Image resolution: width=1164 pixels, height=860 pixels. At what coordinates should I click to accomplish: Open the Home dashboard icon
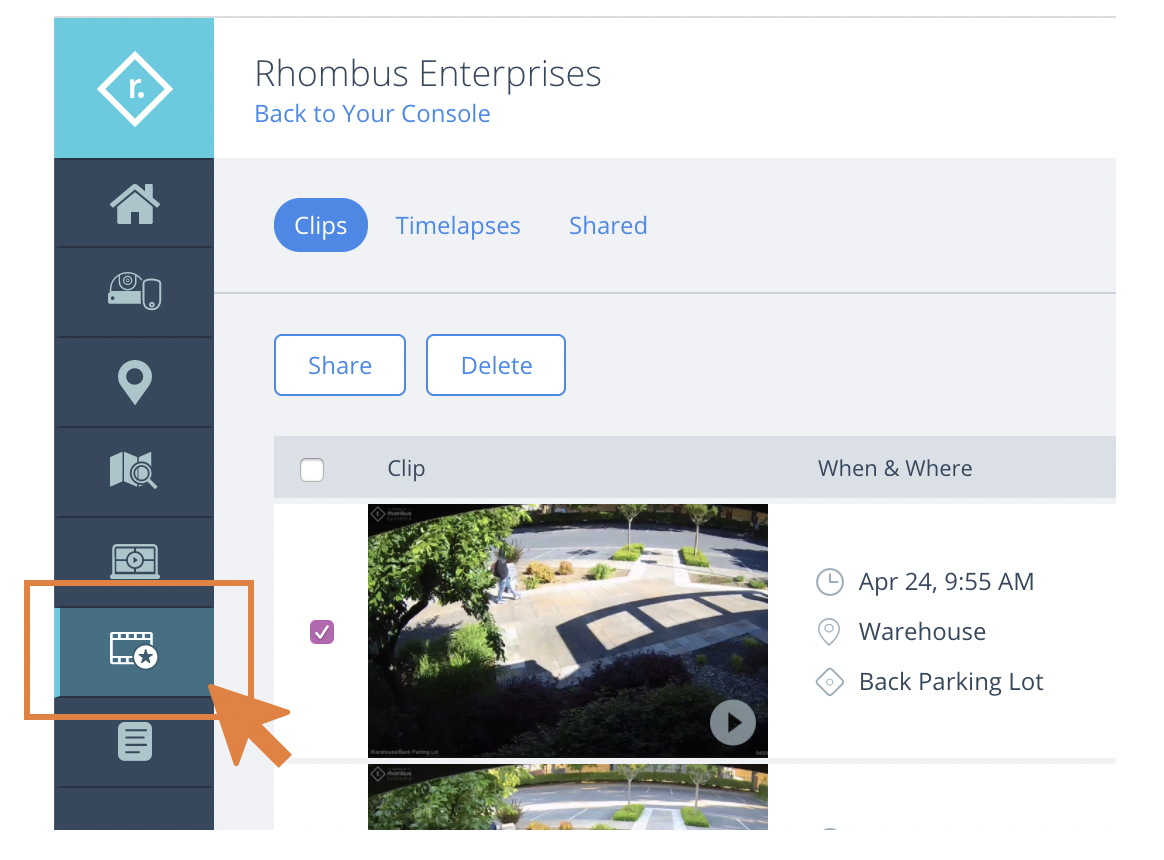(134, 203)
